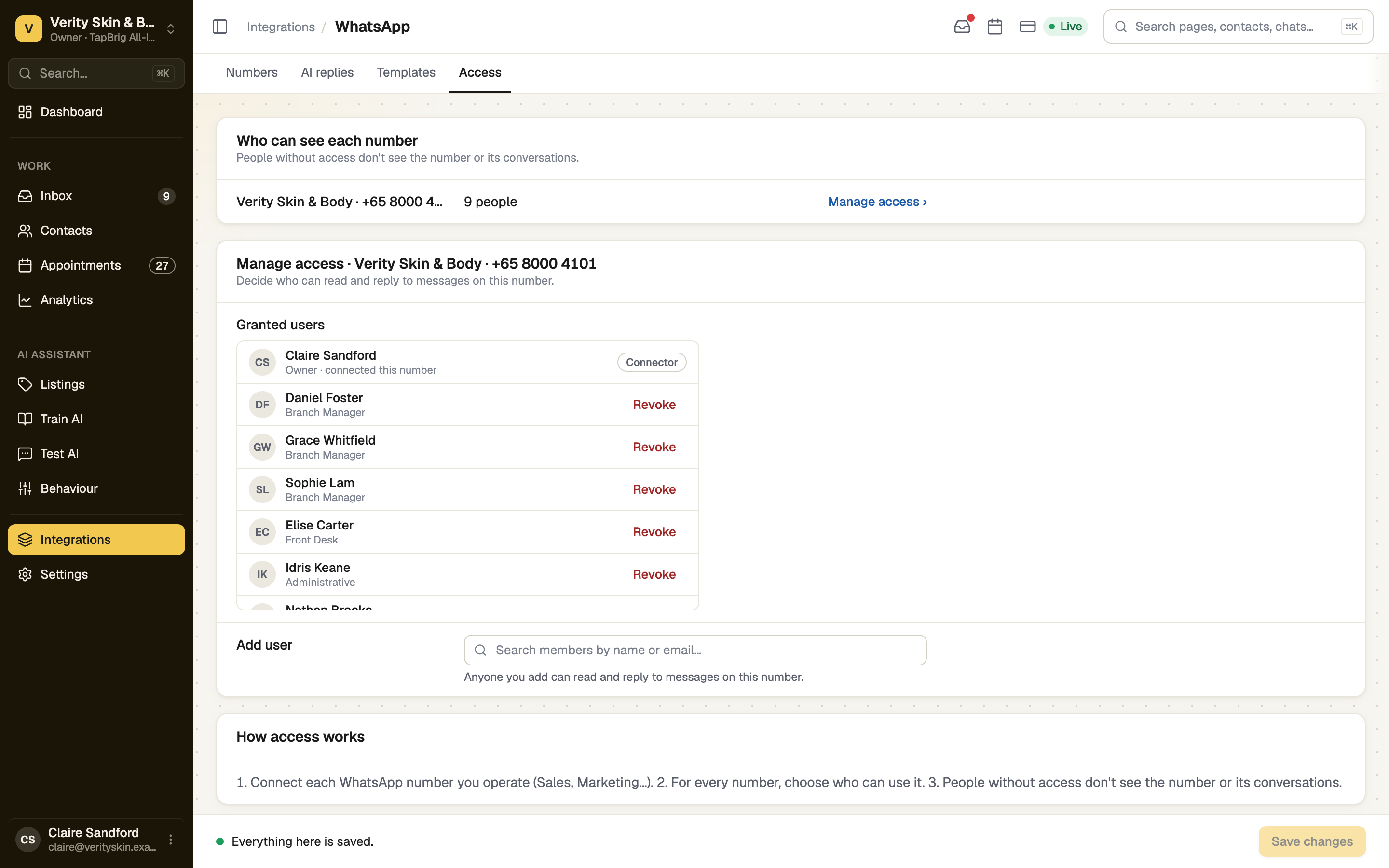
Task: Click the 9 people count text
Action: pos(490,202)
